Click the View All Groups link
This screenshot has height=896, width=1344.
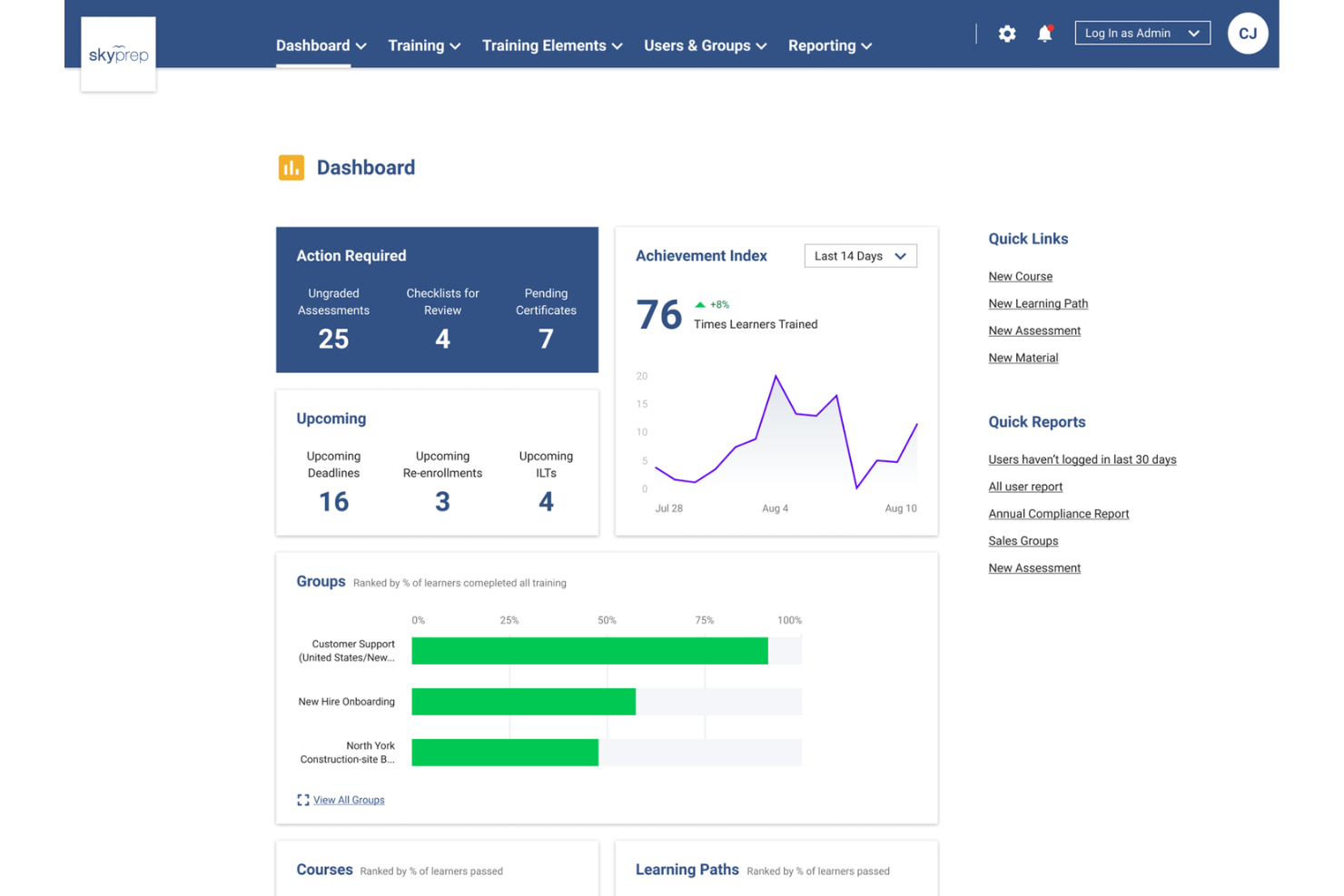click(x=349, y=800)
